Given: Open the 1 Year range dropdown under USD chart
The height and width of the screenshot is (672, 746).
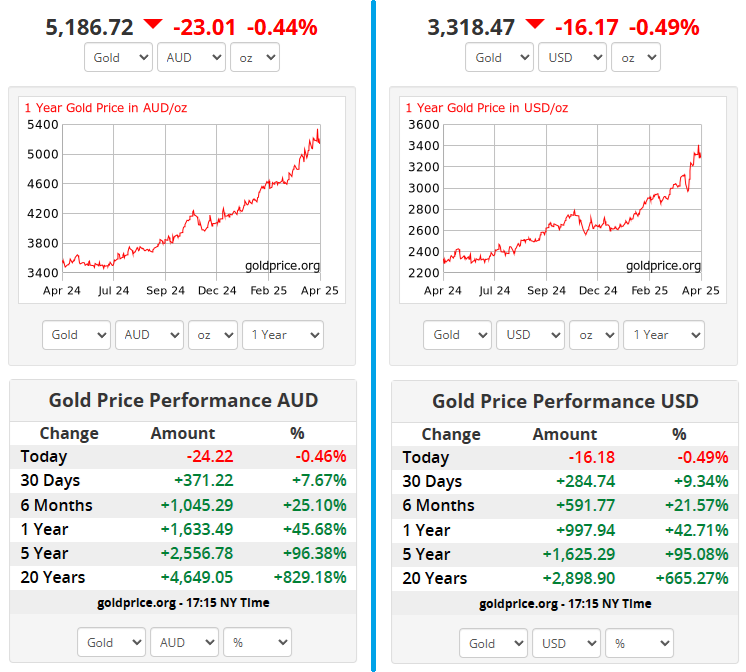Looking at the screenshot, I should point(664,334).
